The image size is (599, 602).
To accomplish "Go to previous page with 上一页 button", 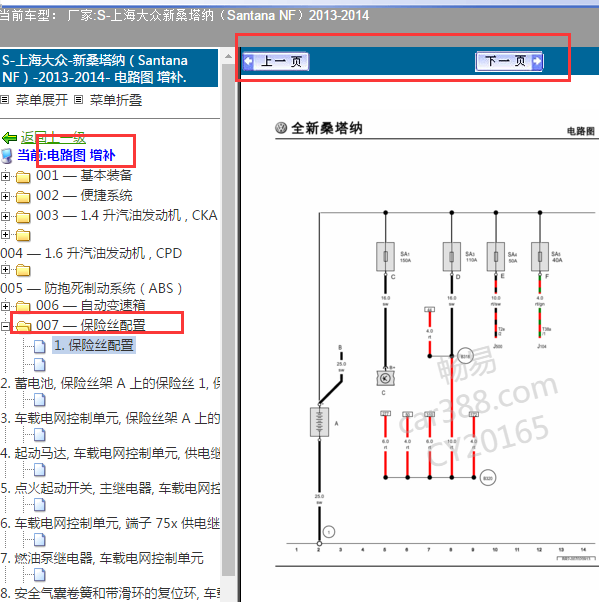I will click(x=276, y=61).
